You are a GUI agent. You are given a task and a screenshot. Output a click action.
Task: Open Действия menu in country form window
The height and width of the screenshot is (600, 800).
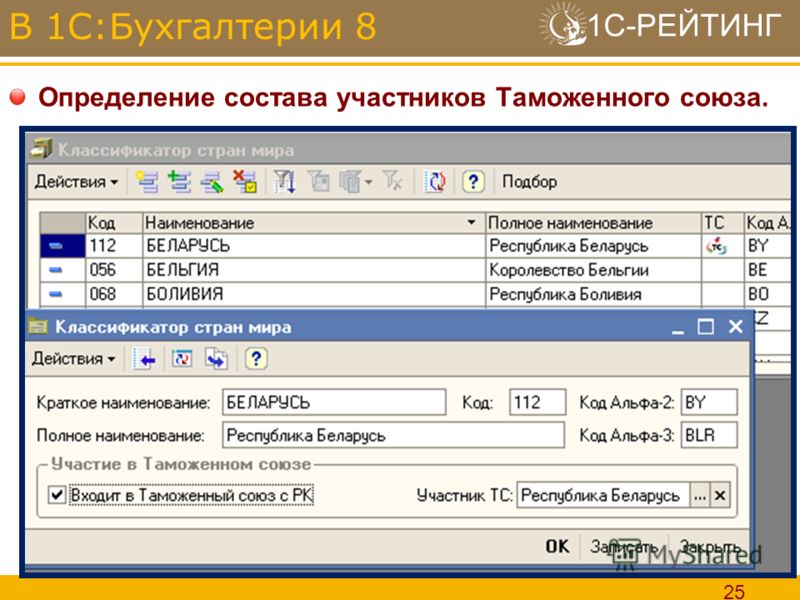(x=73, y=359)
